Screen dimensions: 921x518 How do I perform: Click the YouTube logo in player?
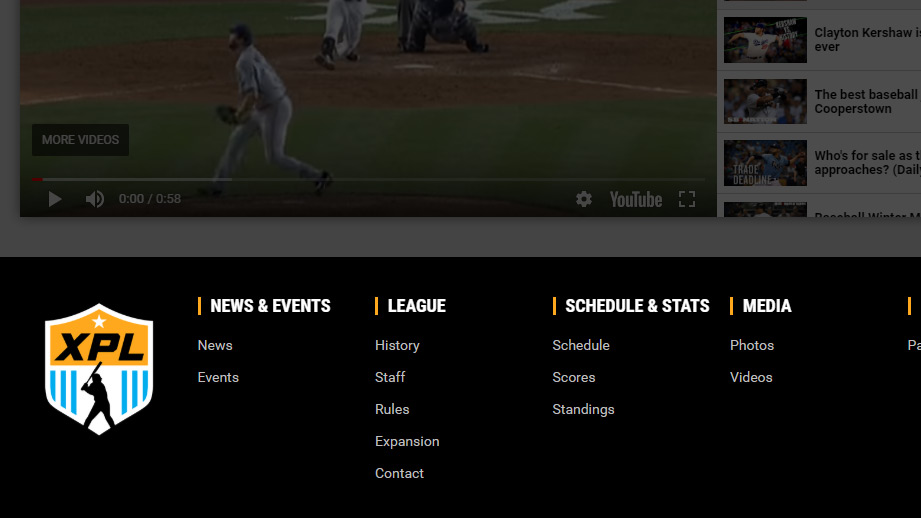click(636, 199)
